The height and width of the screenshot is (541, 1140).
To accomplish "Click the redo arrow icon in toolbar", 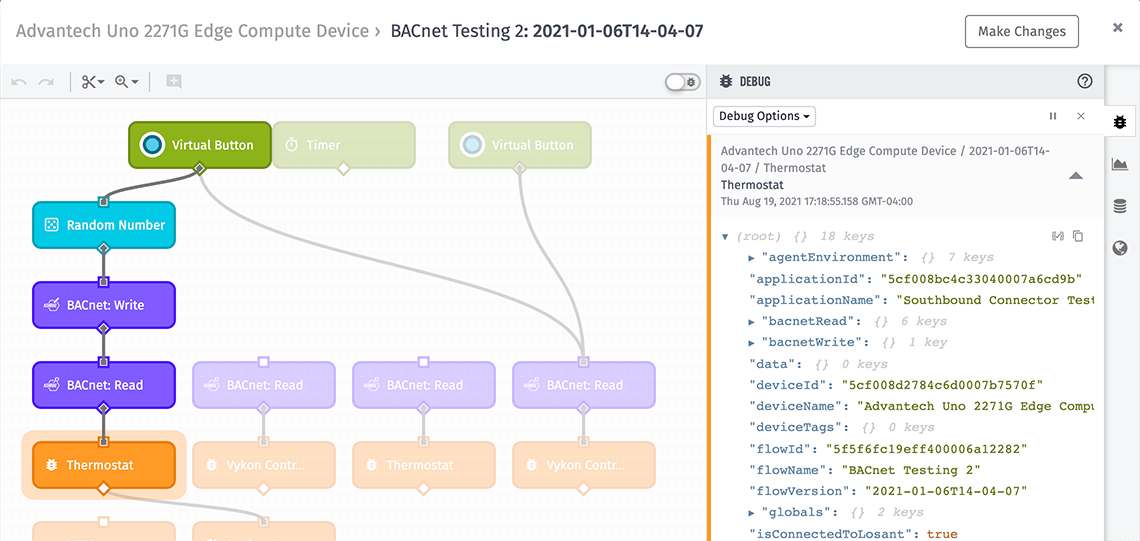I will (x=47, y=82).
